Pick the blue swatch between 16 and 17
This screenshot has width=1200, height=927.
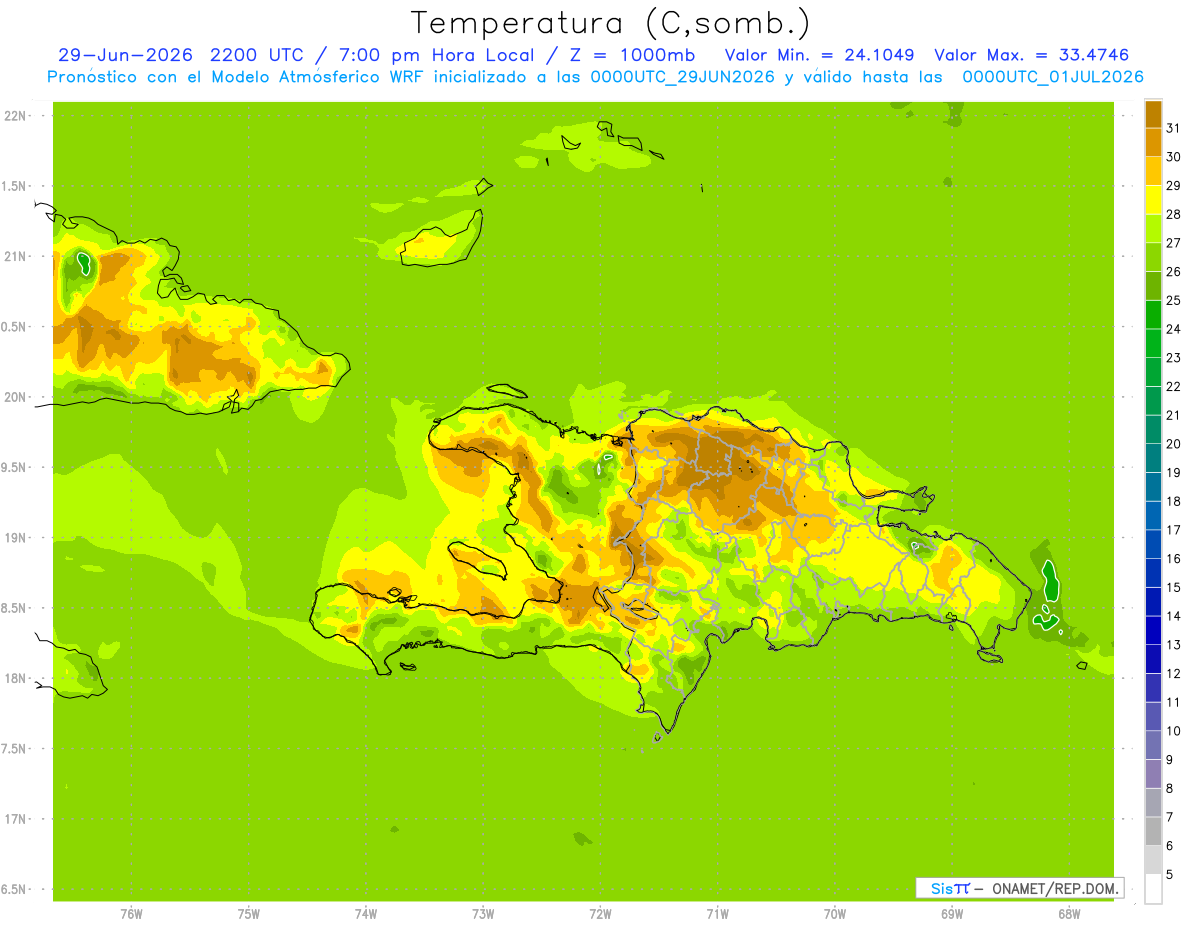(1153, 544)
